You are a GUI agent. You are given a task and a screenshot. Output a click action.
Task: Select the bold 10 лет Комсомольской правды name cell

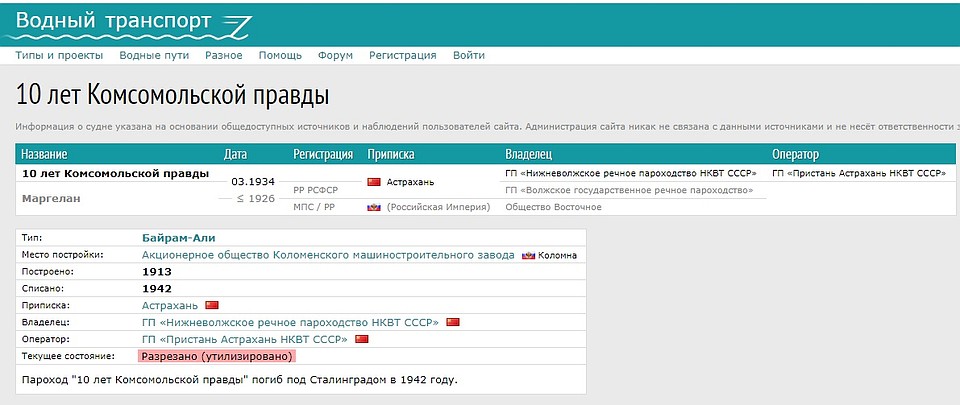click(x=115, y=174)
